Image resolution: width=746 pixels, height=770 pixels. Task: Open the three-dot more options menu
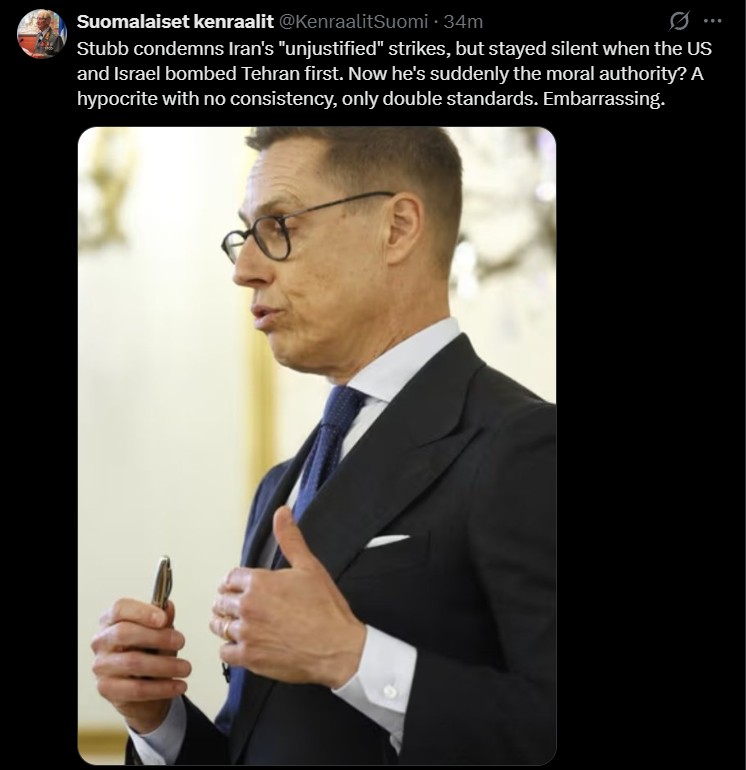[713, 21]
